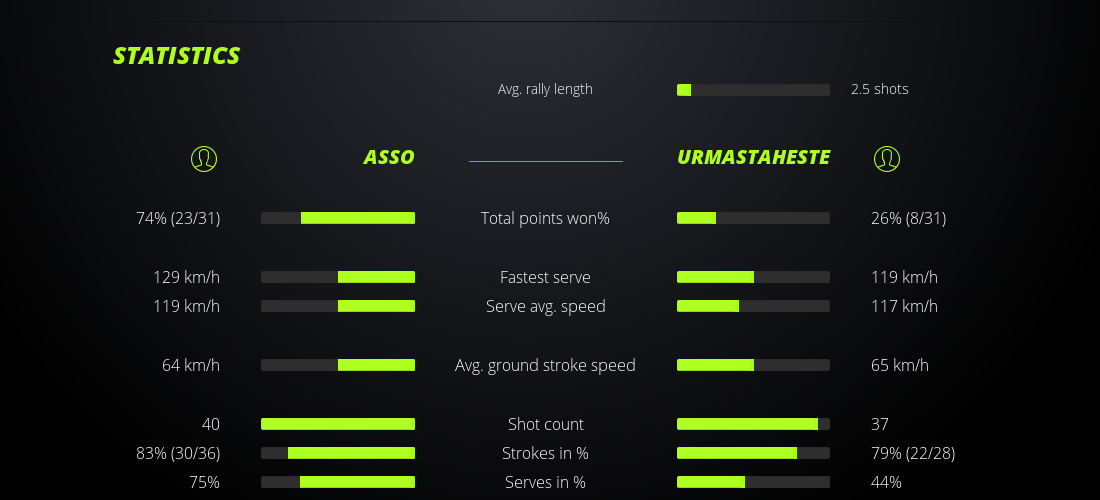Click ASSO's Strokes in % bar
This screenshot has height=500, width=1100.
[338, 453]
